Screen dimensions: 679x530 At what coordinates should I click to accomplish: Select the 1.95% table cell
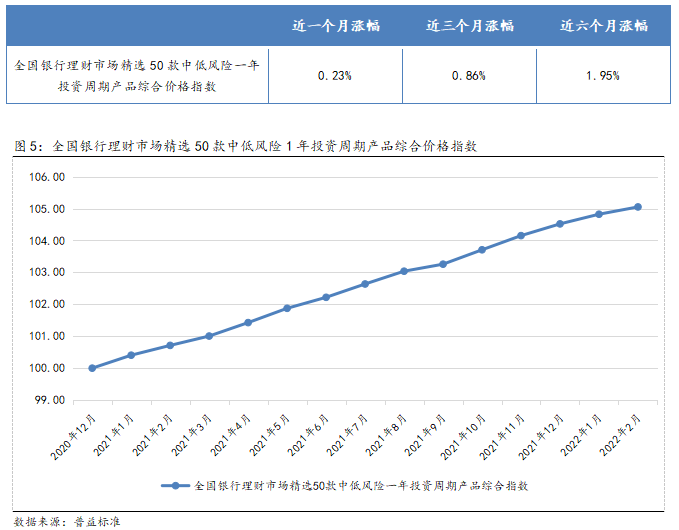(x=603, y=75)
